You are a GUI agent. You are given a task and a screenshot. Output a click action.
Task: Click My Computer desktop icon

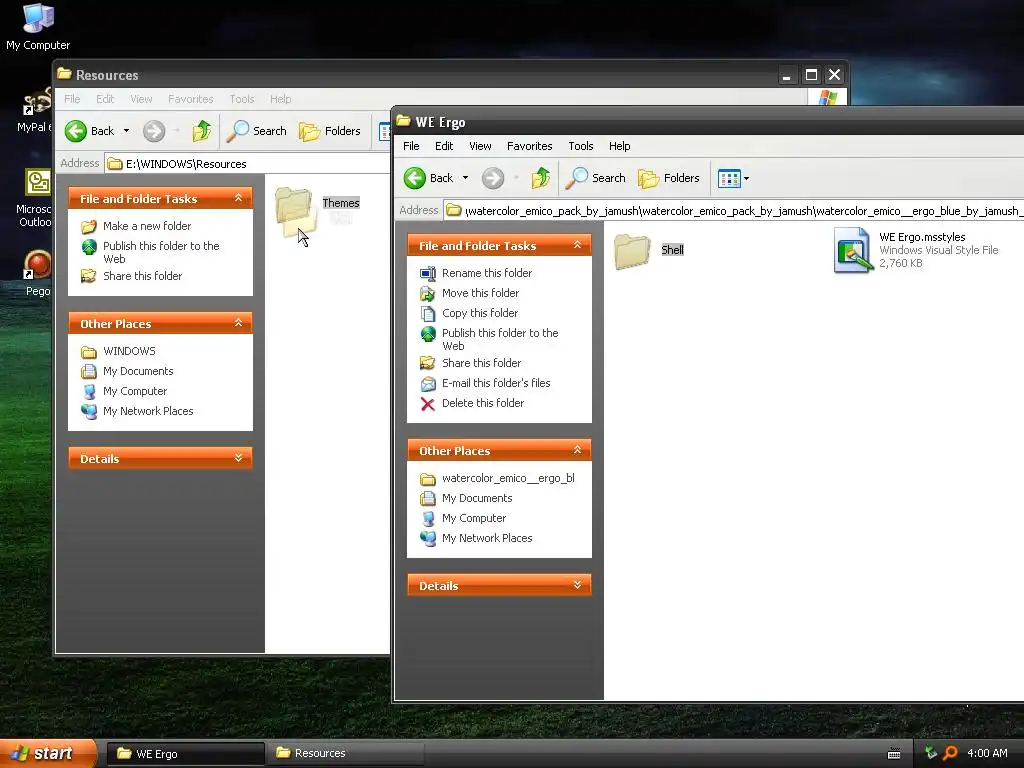point(38,27)
